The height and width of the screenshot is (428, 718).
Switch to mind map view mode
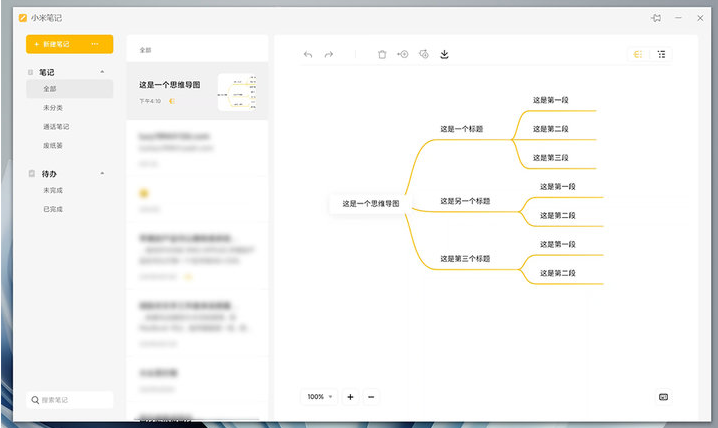pyautogui.click(x=638, y=54)
